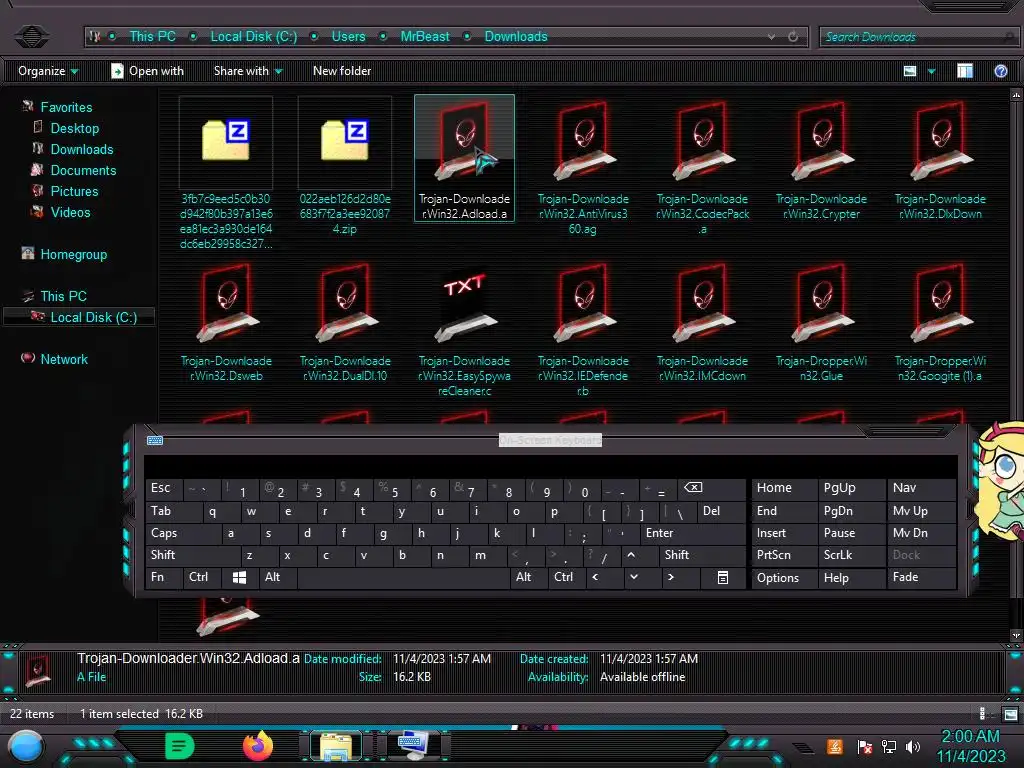Navigate to Users in breadcrumb path
This screenshot has width=1024, height=768.
click(x=348, y=37)
